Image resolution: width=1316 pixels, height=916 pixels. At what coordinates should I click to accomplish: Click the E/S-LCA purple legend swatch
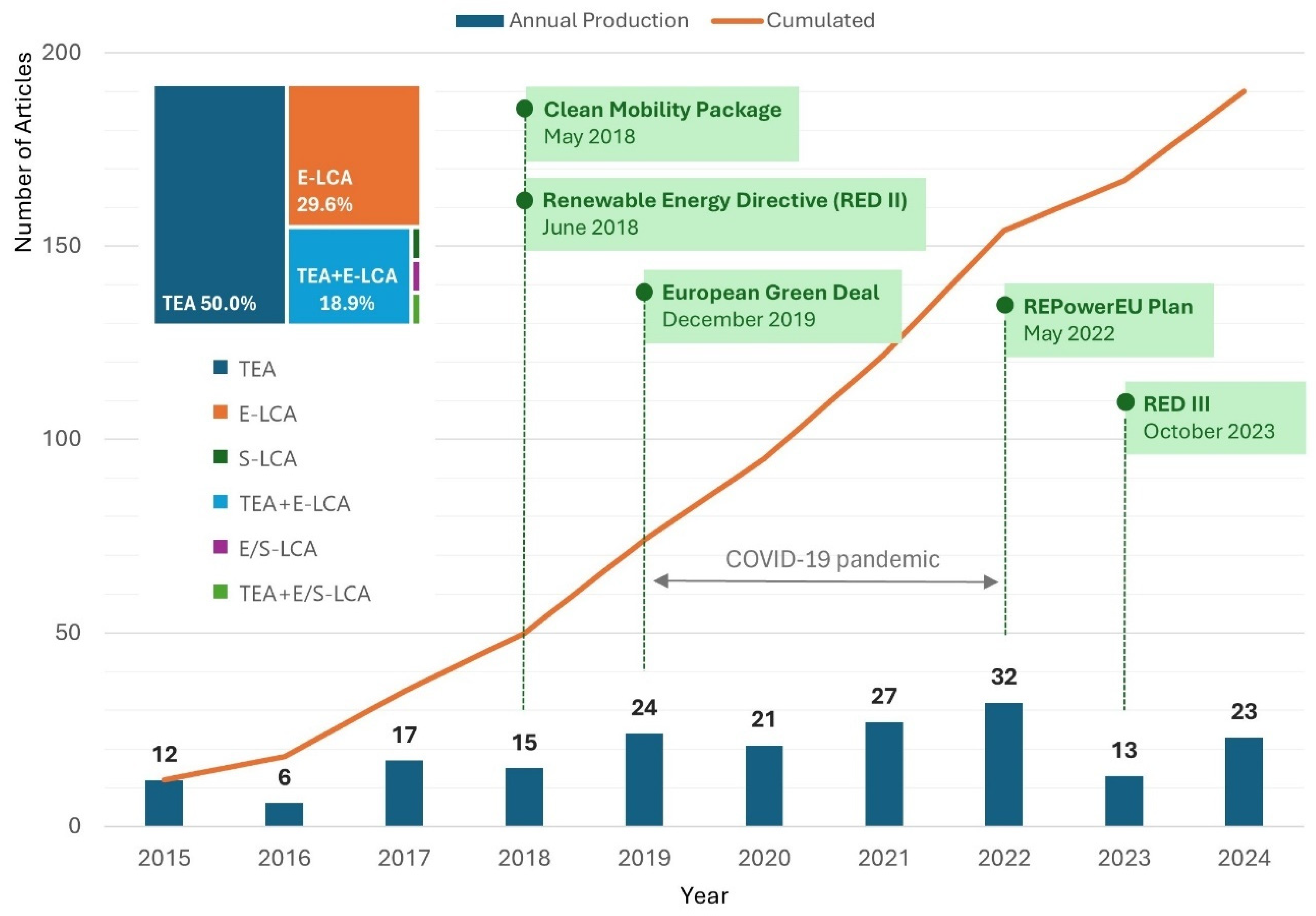point(221,547)
